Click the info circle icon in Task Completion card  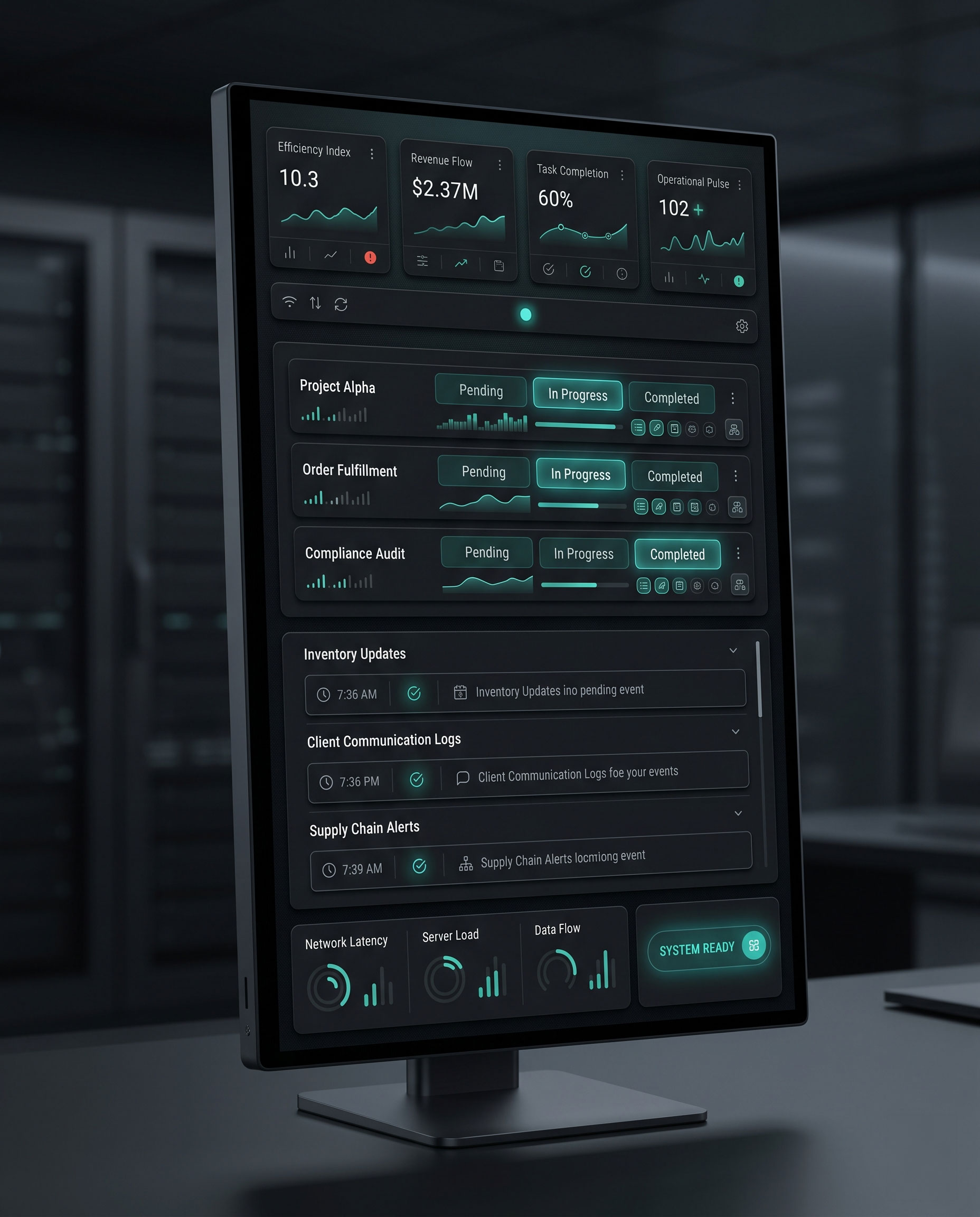pos(621,274)
